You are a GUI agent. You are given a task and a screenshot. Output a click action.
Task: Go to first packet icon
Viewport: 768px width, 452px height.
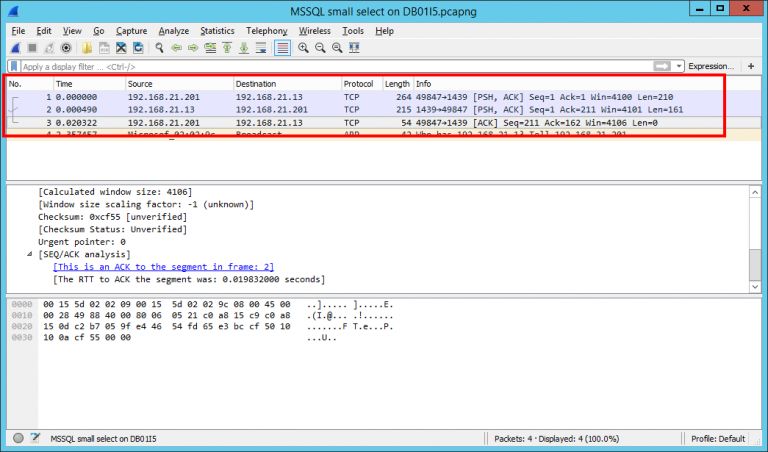(x=227, y=48)
